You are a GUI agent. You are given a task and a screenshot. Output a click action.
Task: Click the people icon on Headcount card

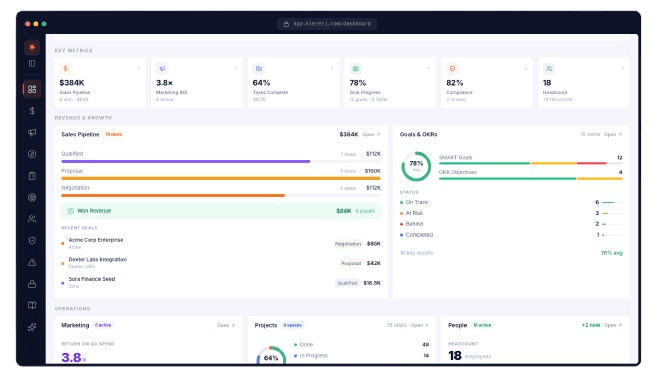coord(549,68)
